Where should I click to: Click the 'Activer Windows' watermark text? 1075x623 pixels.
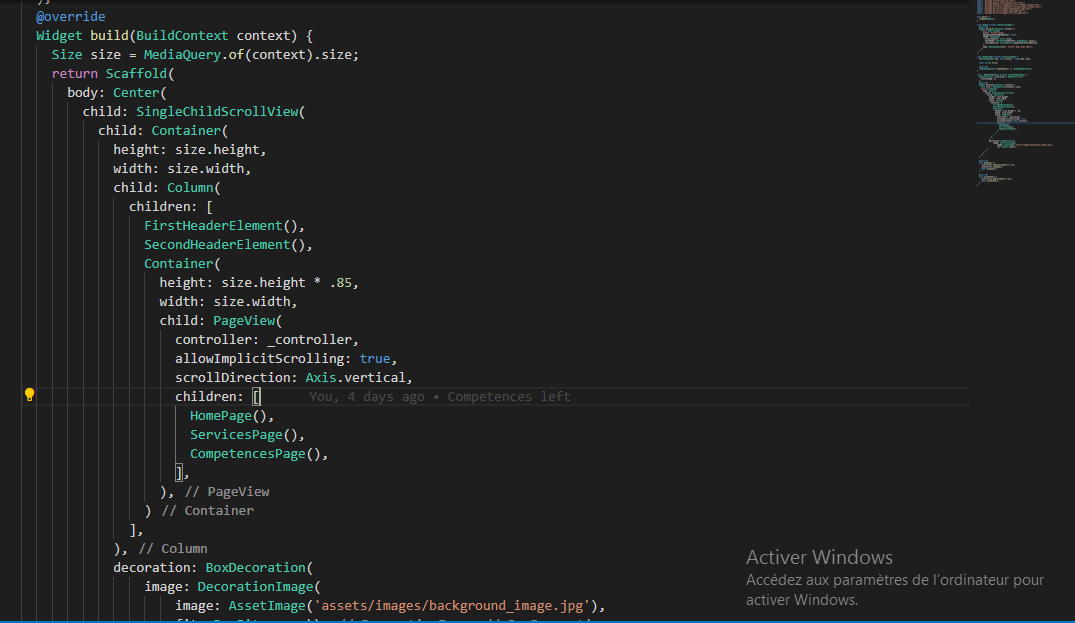pyautogui.click(x=819, y=557)
